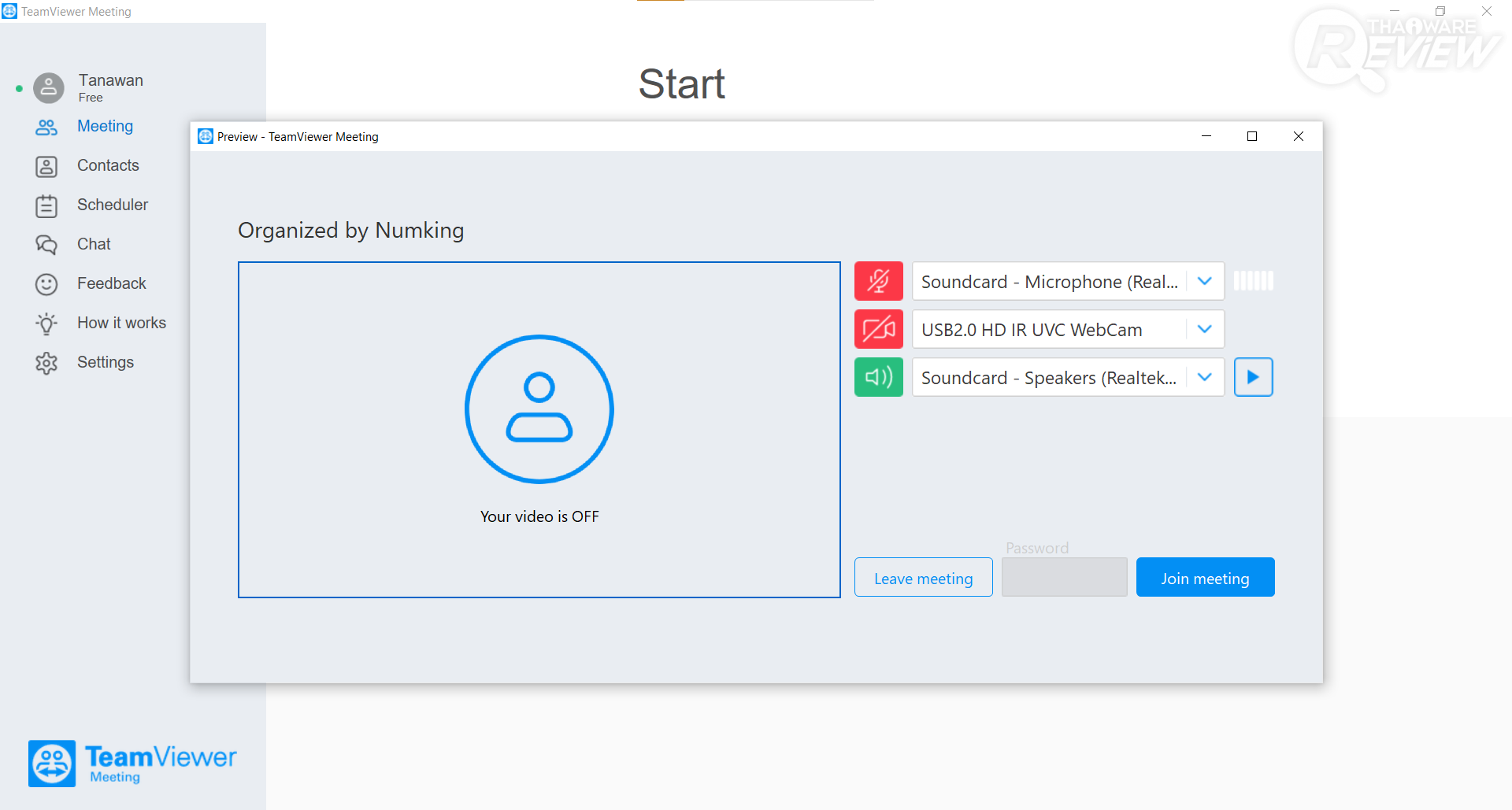
Task: Click the video preview user avatar
Action: tap(539, 409)
